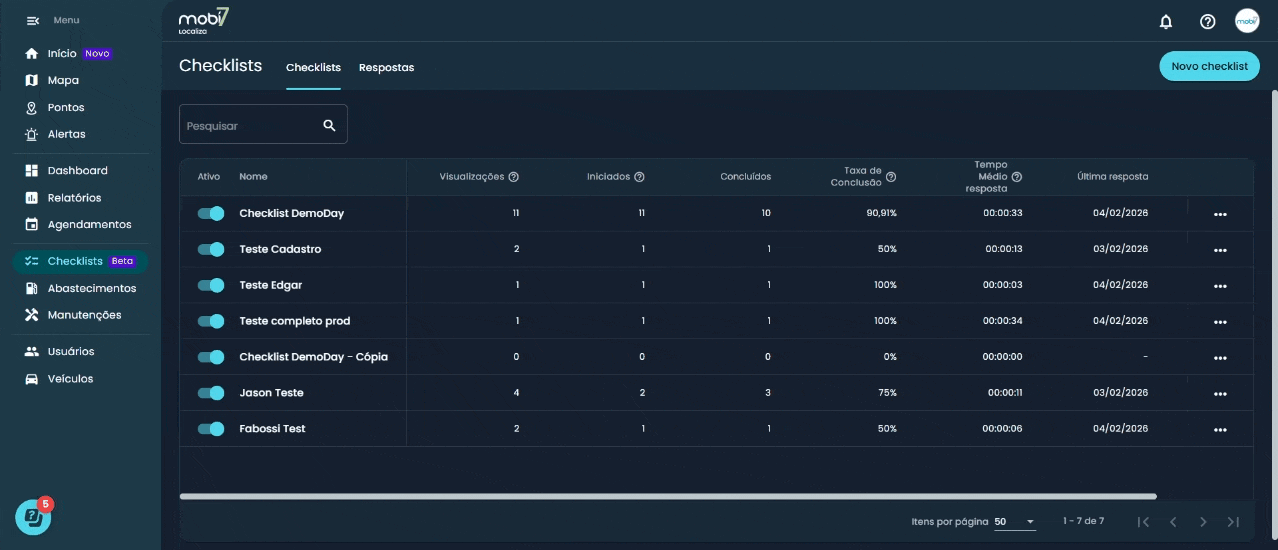Click the Iniciados column info icon

point(639,177)
